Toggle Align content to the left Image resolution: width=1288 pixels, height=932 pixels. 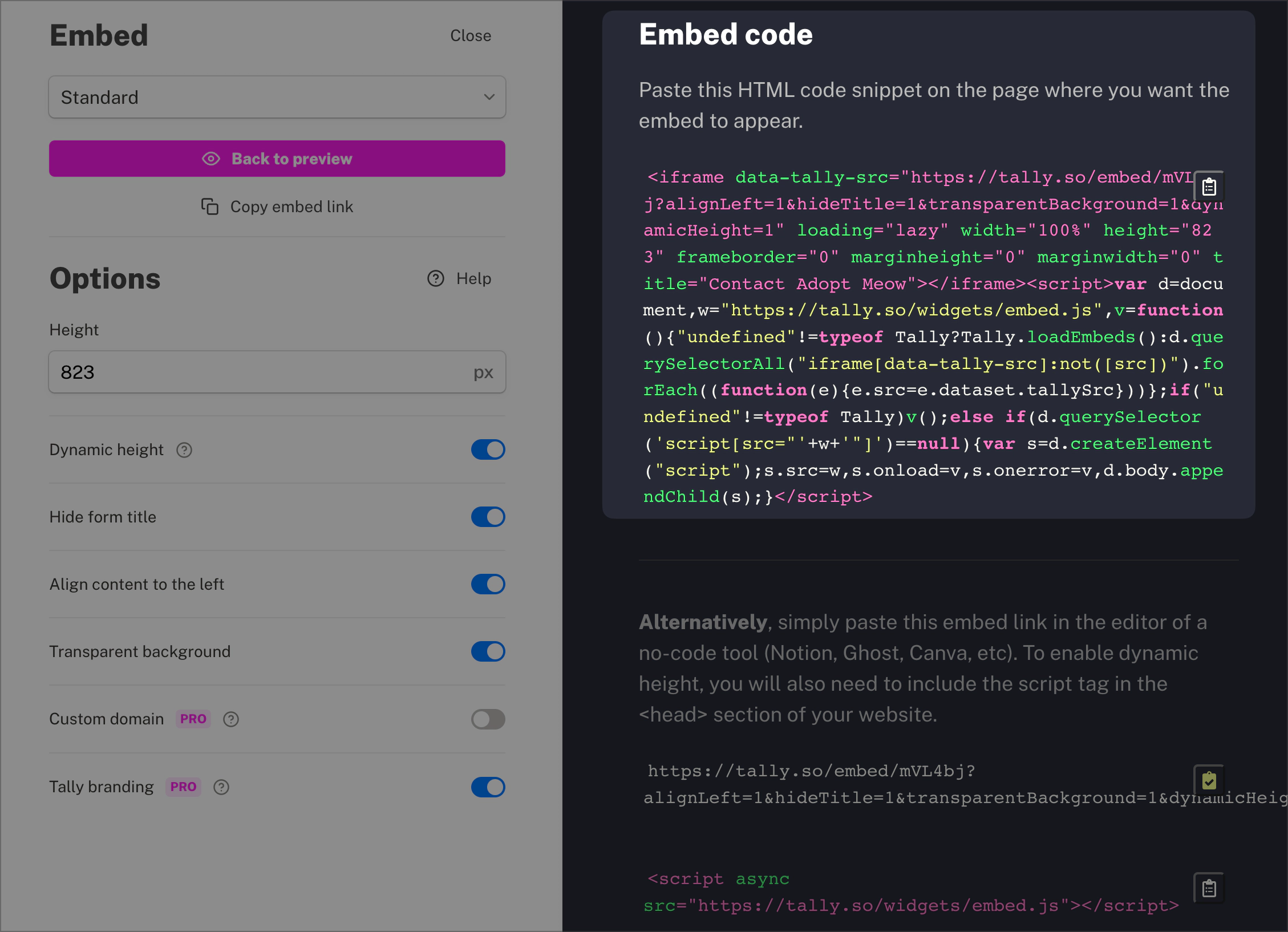[488, 585]
